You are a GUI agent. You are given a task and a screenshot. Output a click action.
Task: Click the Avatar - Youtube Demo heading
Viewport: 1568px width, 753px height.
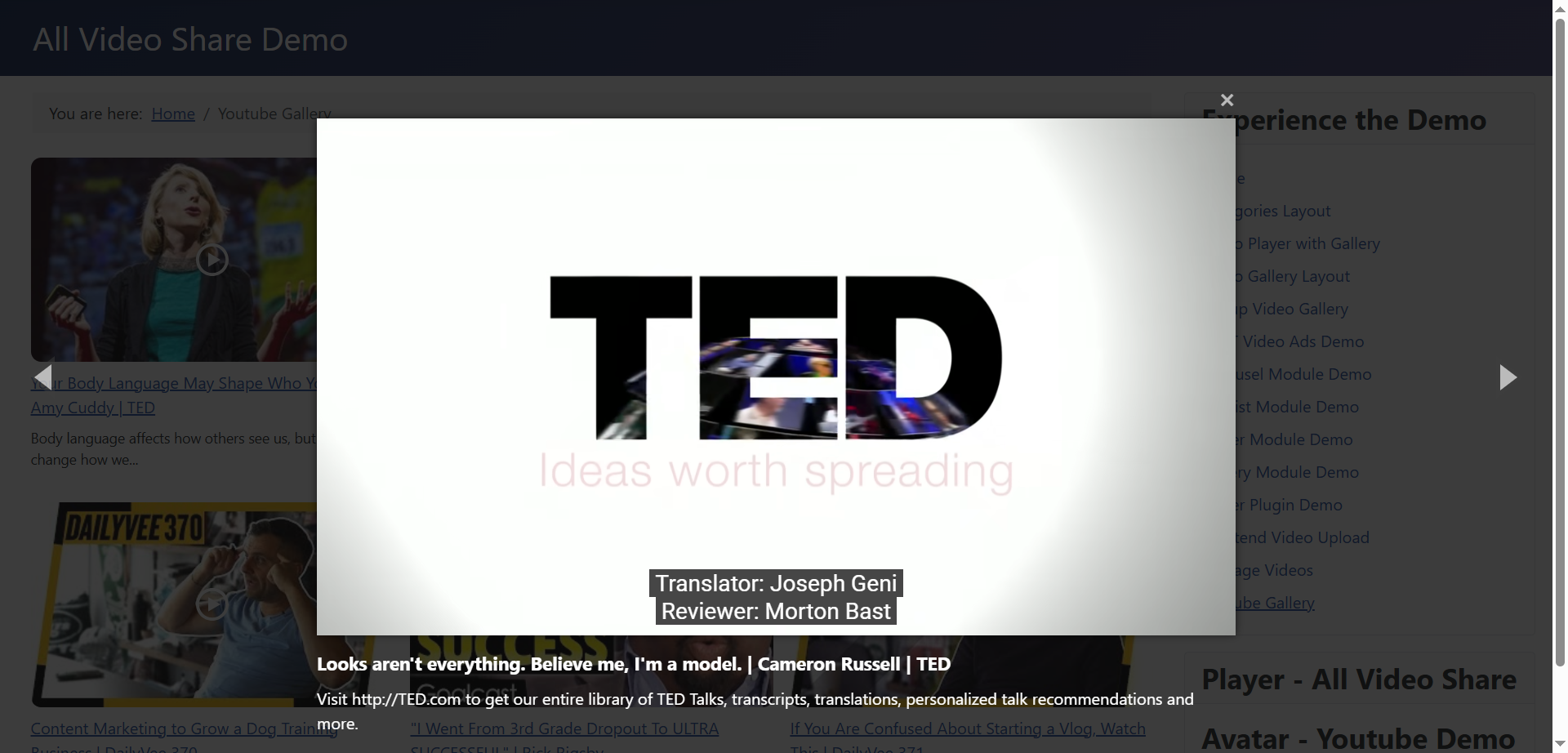(x=1358, y=738)
